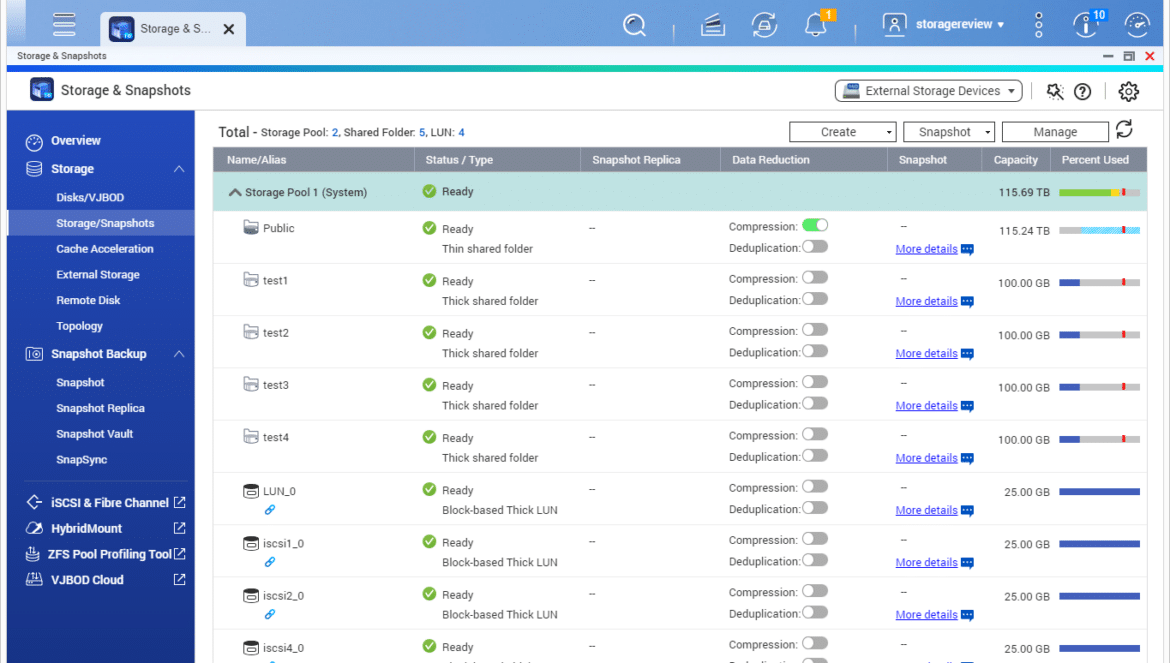This screenshot has height=663, width=1170.
Task: Click the user avatar icon for storagereview
Action: [894, 25]
